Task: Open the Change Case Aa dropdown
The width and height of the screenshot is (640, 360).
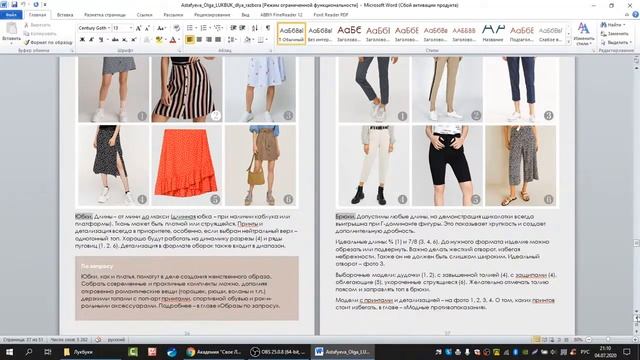Action: click(161, 28)
